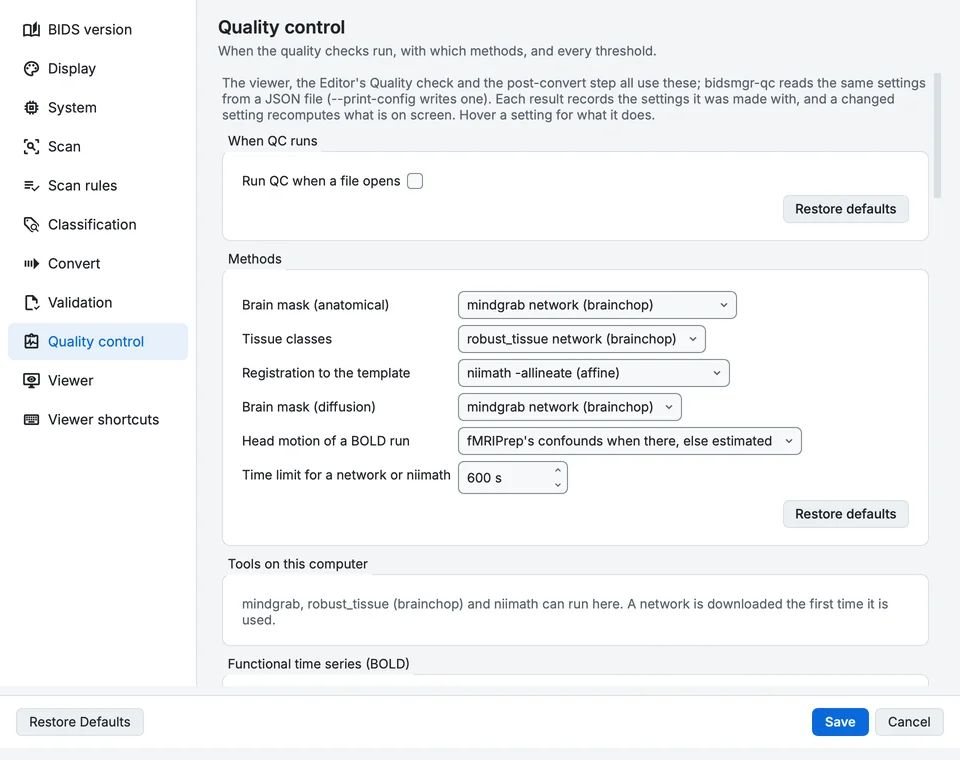Click the 'Head motion of a BOLD run' label
960x760 pixels.
326,441
